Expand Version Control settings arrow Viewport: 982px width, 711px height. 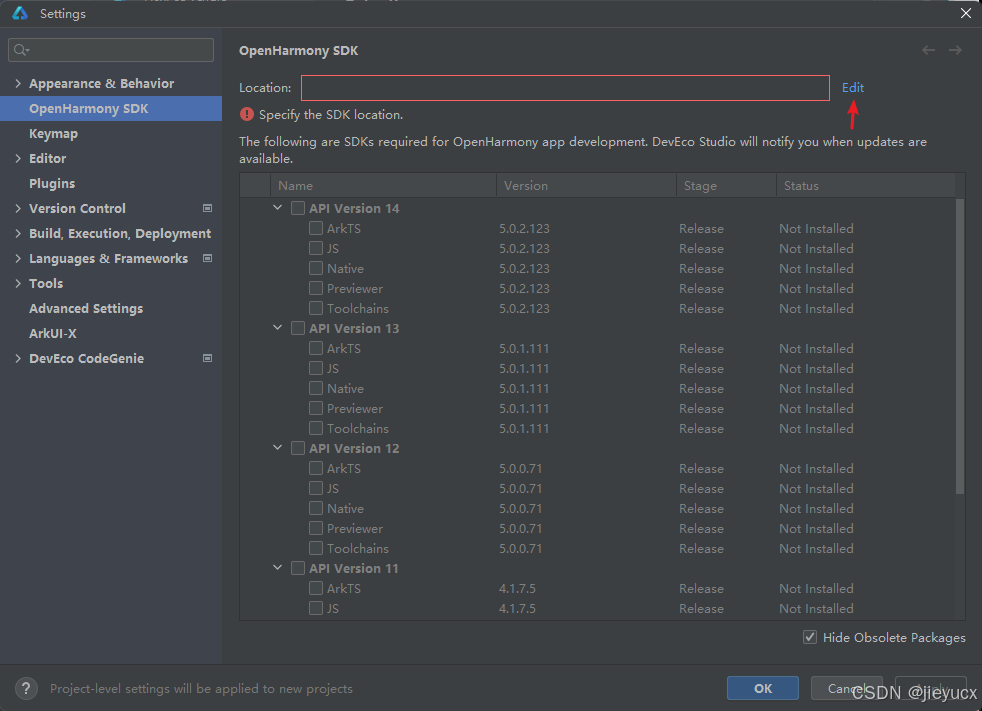click(18, 209)
